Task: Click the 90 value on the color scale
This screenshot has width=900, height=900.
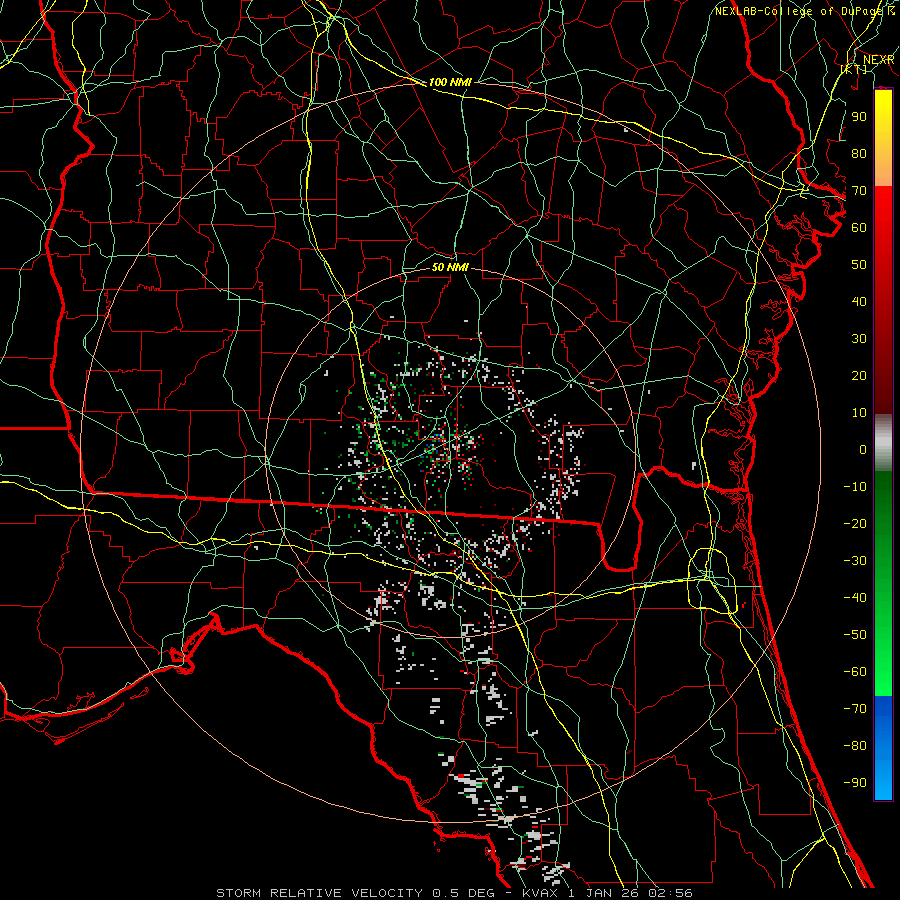Action: click(x=859, y=117)
